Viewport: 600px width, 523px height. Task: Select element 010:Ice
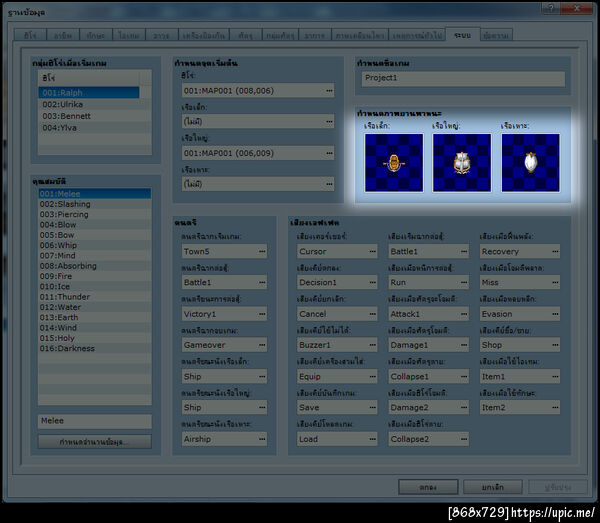pyautogui.click(x=95, y=287)
